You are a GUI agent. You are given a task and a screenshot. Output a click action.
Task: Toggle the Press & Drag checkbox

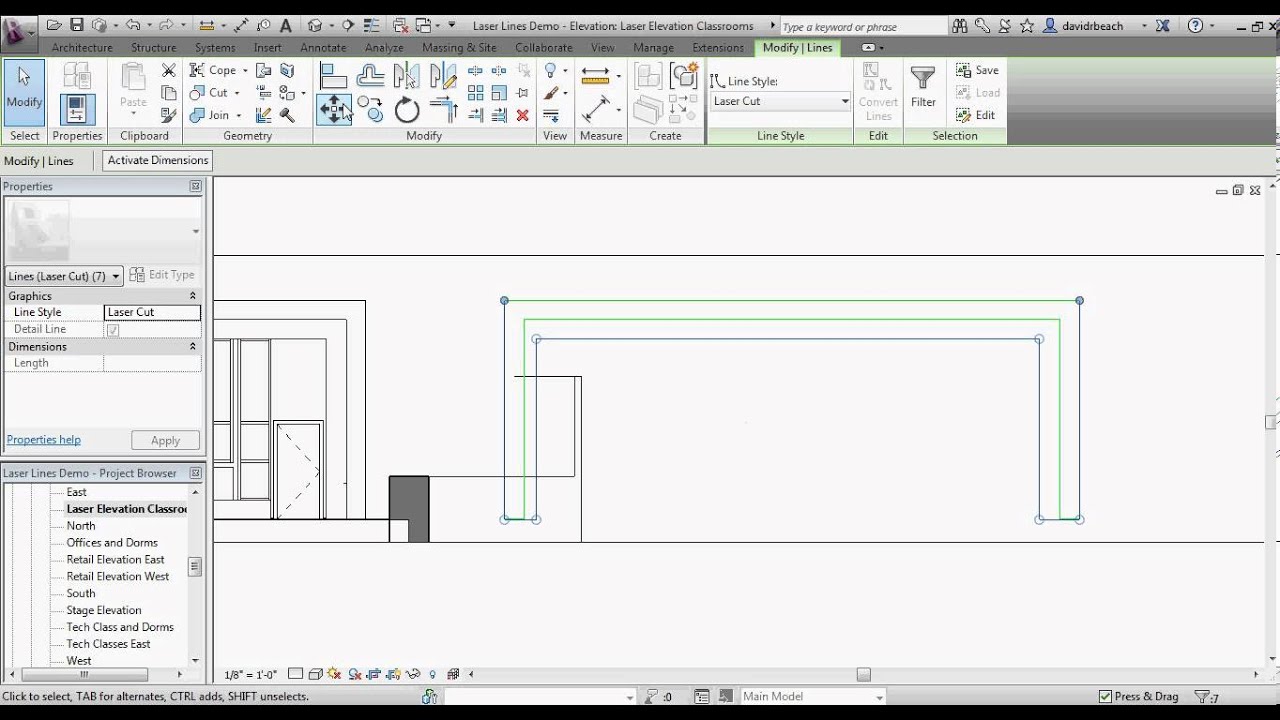coord(1105,696)
